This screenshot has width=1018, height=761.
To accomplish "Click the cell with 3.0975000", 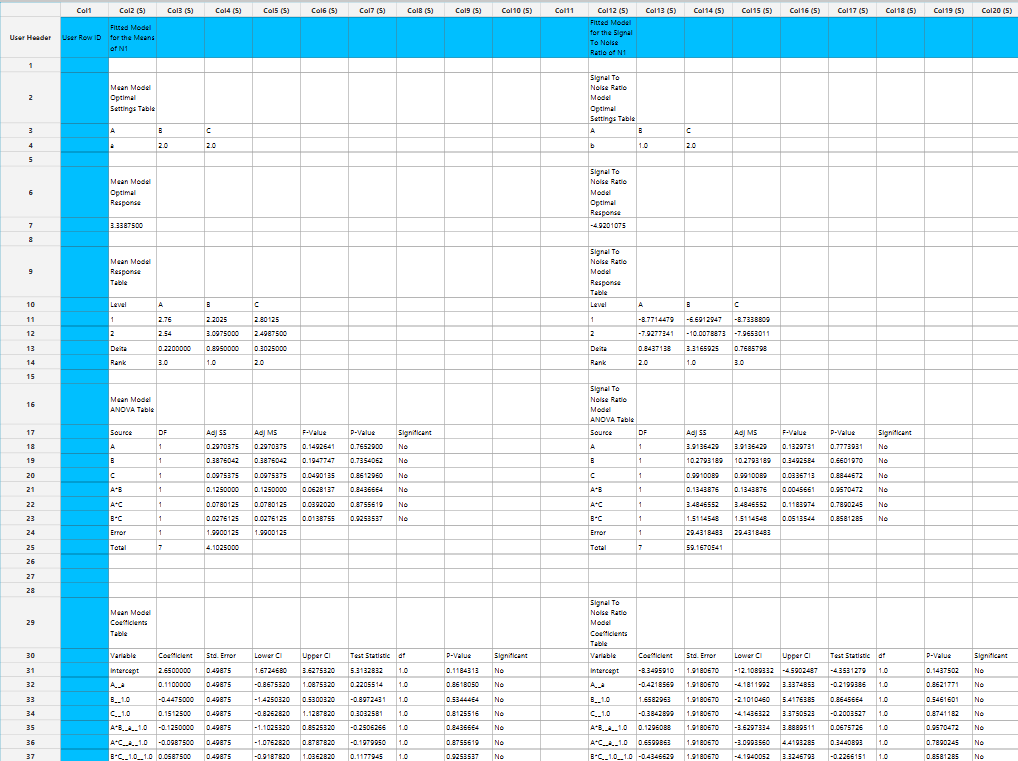I will coord(228,334).
